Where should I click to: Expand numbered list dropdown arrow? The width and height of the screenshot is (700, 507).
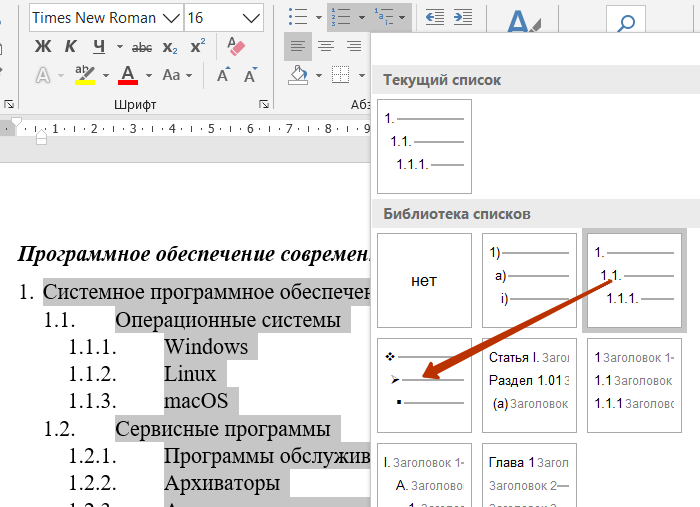(x=362, y=18)
